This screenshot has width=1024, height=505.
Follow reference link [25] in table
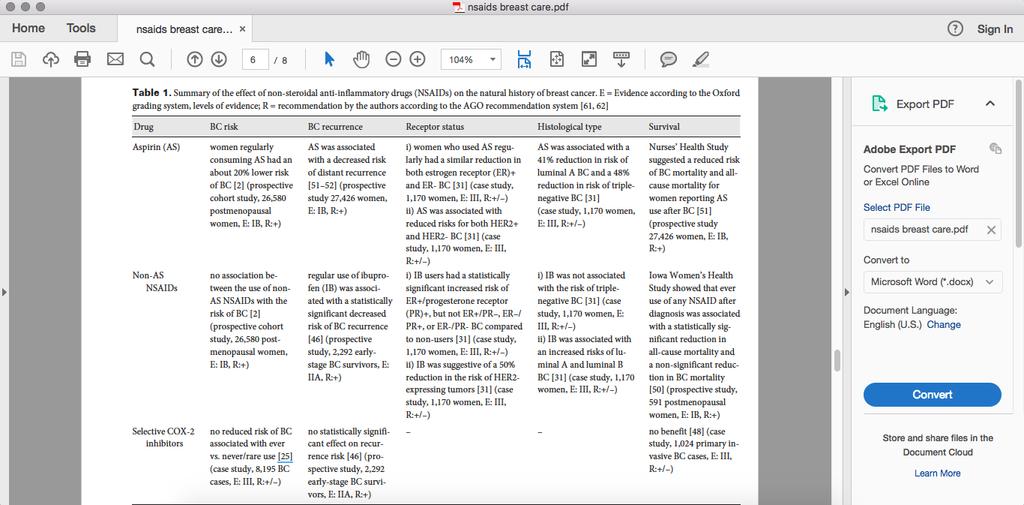285,455
